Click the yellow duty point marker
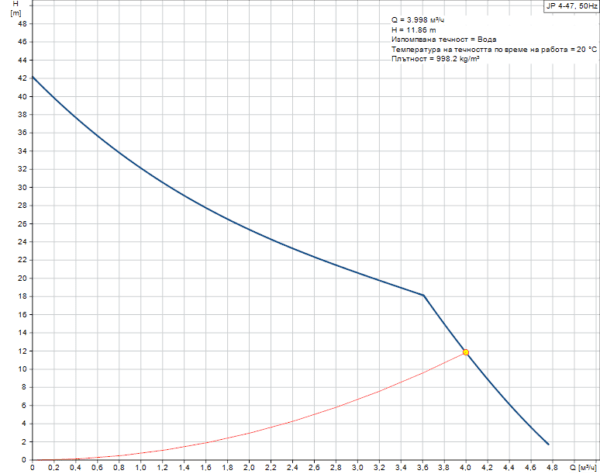The width and height of the screenshot is (600, 474). [466, 352]
